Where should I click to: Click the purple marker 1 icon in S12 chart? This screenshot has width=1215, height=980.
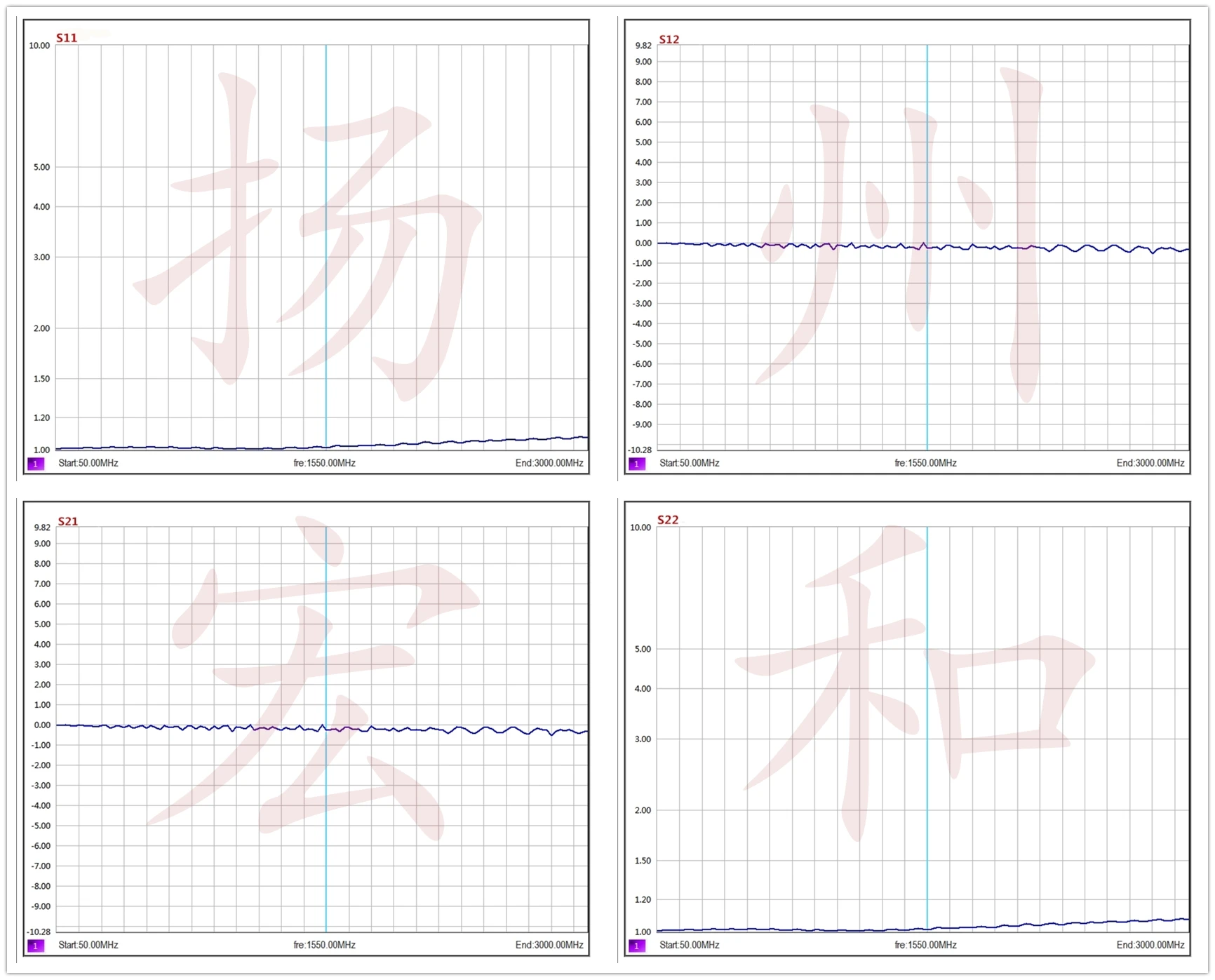click(x=637, y=464)
